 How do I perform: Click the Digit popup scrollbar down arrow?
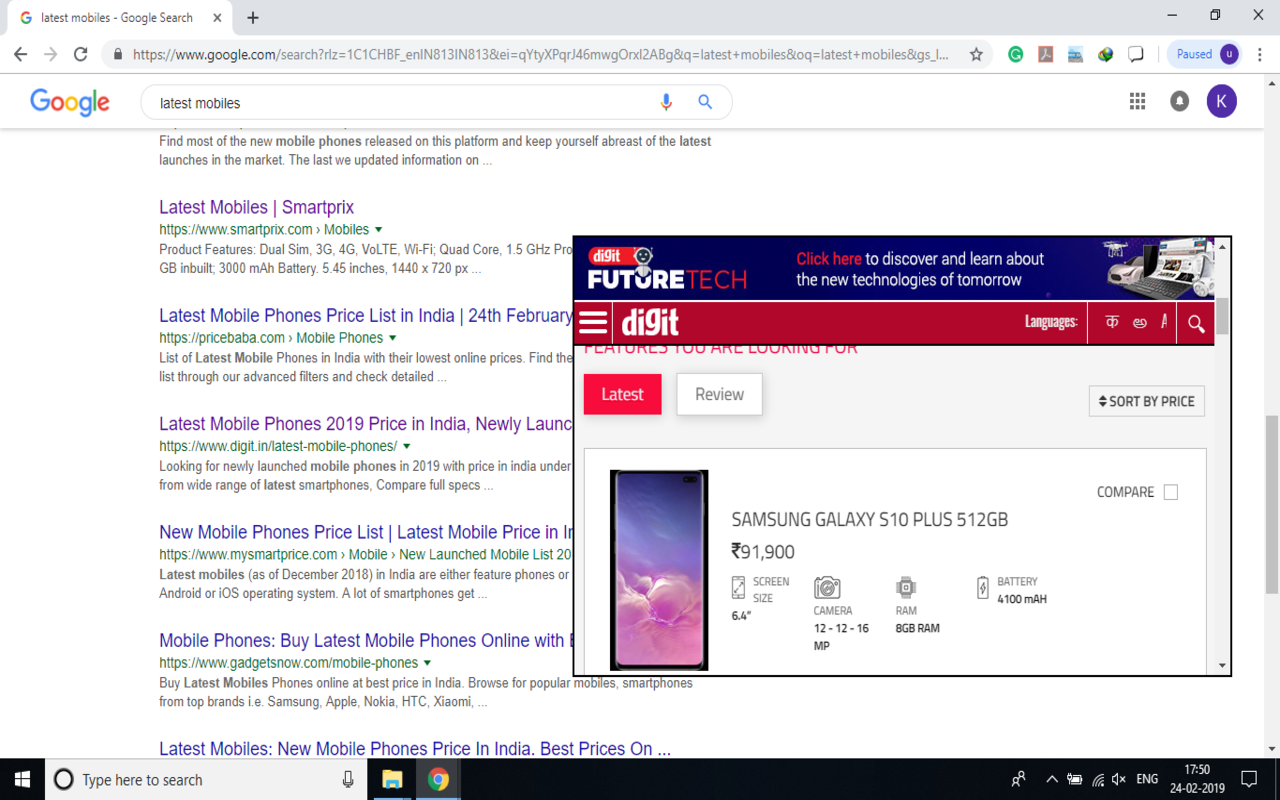1222,665
